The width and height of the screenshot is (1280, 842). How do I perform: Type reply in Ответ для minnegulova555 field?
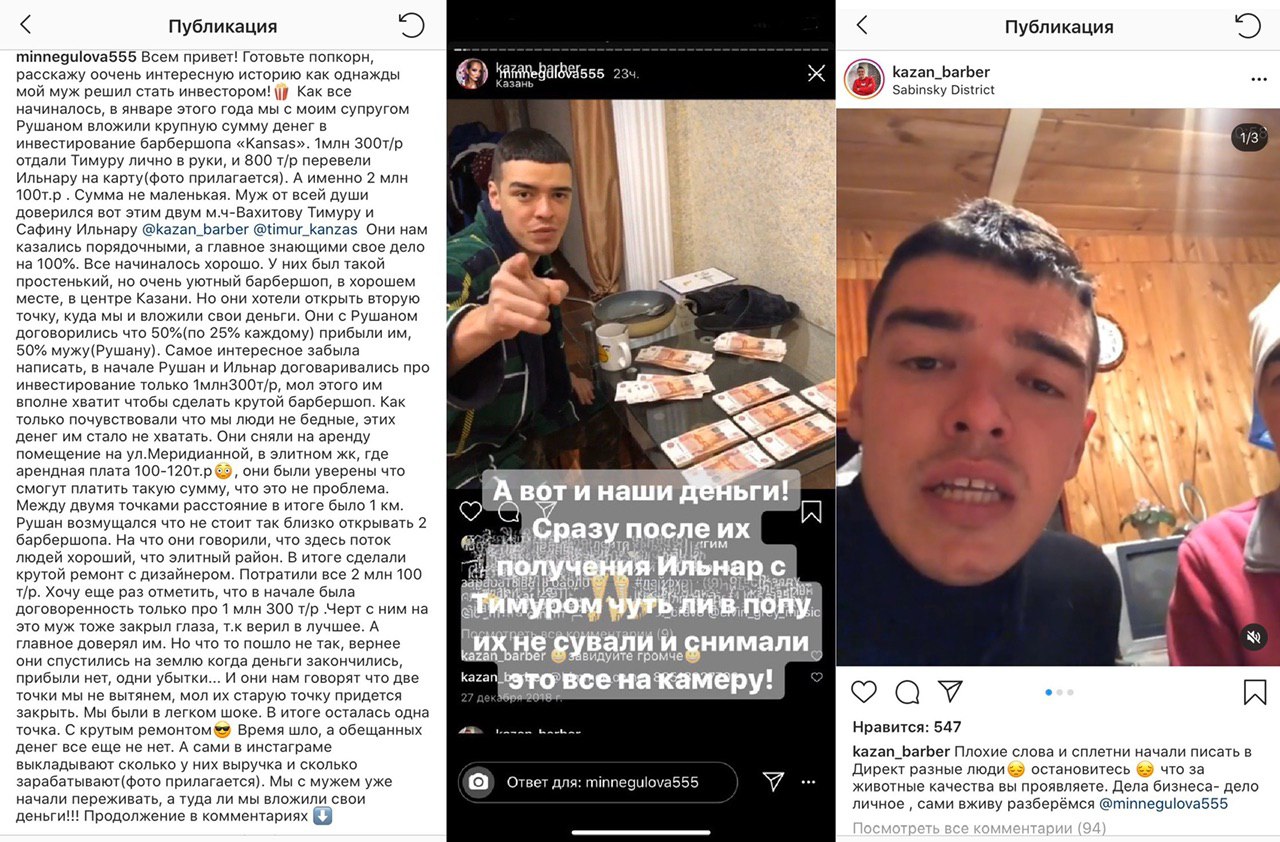coord(598,782)
